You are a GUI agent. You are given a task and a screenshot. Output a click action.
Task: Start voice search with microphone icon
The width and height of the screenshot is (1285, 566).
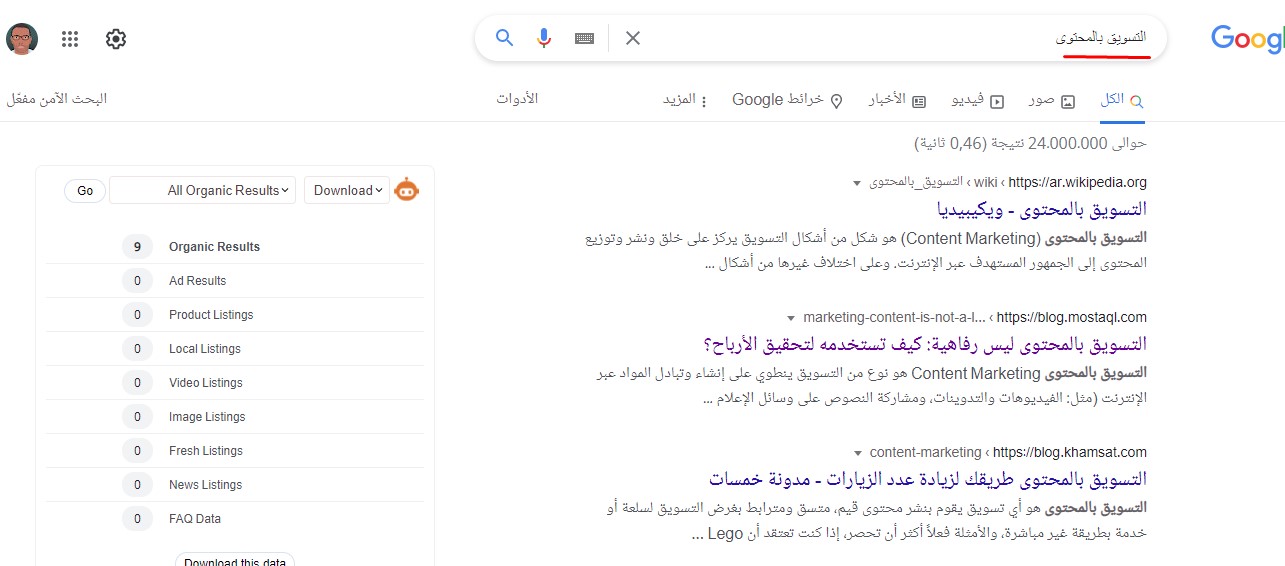(x=544, y=38)
